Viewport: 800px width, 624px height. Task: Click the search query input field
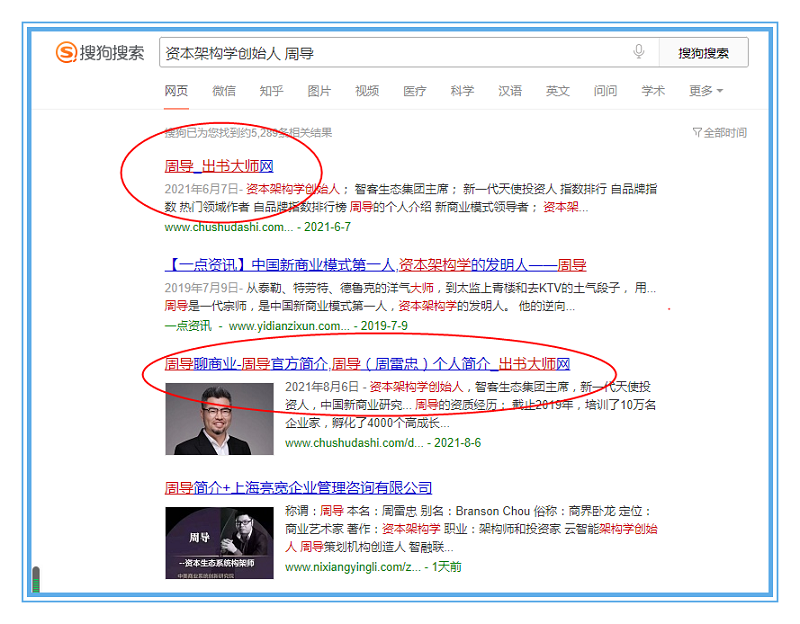(390, 53)
